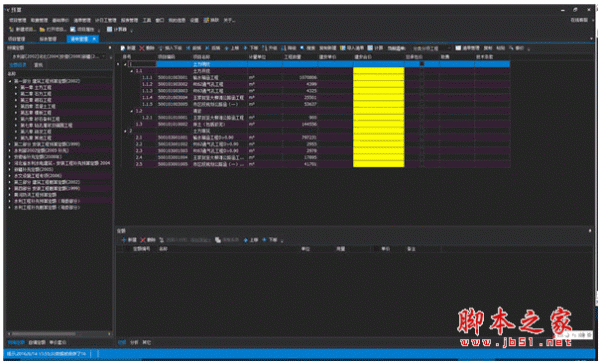Click the 修改 icon at the toolbar end
This screenshot has height=363, width=600.
click(x=511, y=48)
